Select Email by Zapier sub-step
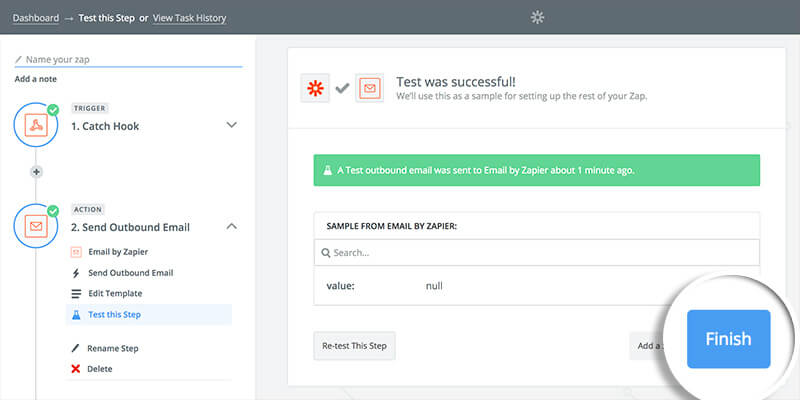Viewport: 800px width, 400px height. pyautogui.click(x=149, y=252)
